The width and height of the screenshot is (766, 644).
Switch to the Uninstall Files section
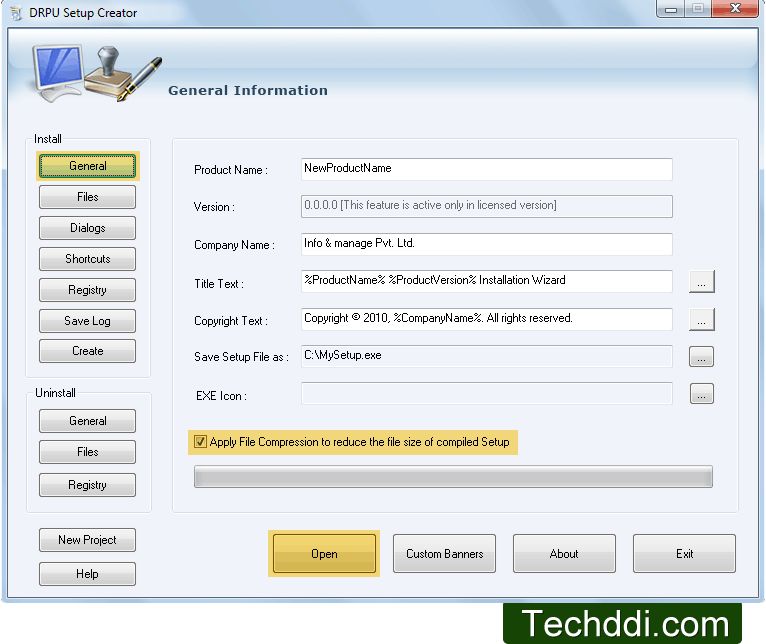tap(87, 452)
